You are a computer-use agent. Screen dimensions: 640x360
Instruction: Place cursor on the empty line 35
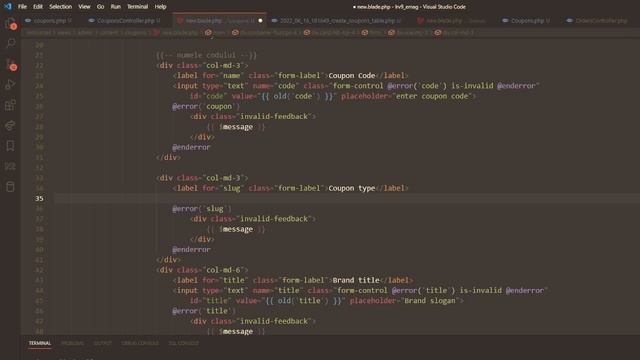pos(347,198)
